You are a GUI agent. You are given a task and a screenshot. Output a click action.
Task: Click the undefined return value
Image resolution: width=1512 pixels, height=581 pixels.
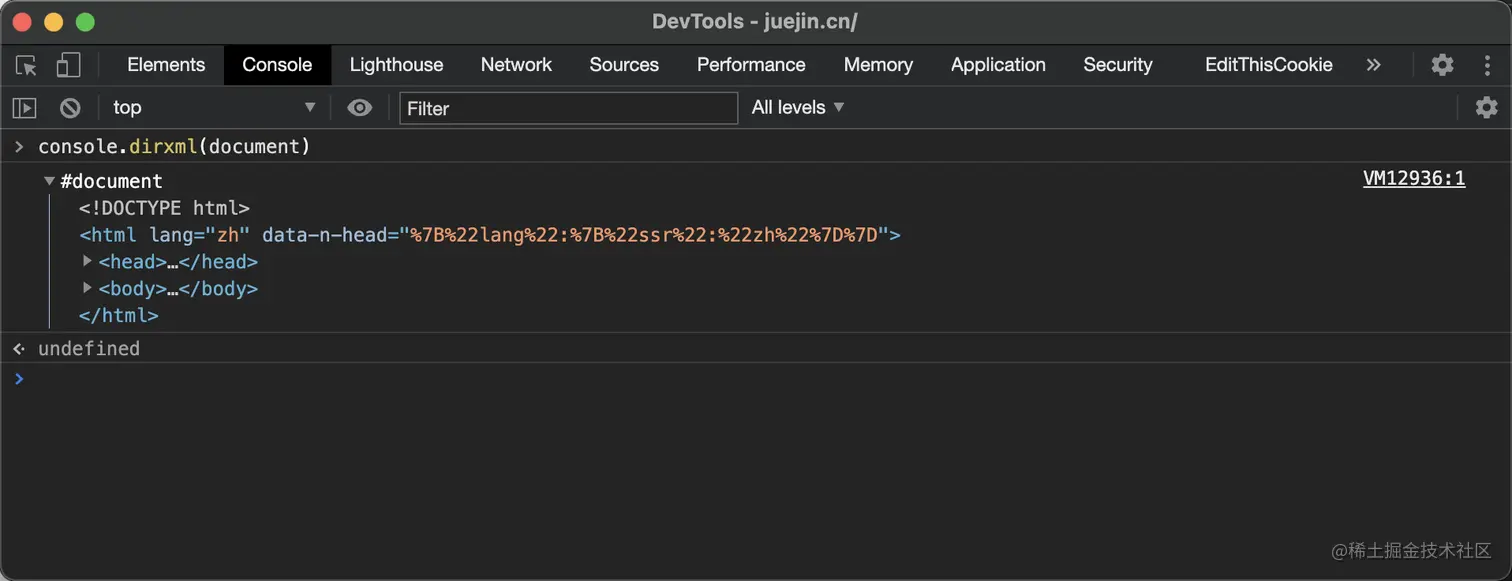pyautogui.click(x=89, y=348)
